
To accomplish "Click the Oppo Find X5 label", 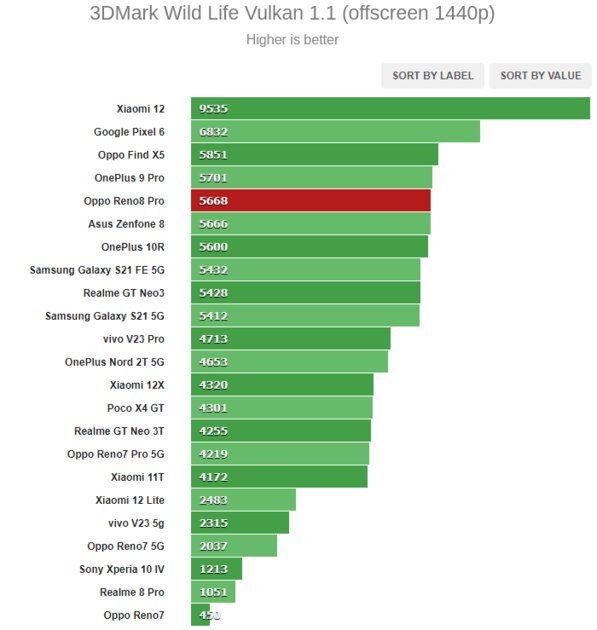I will pos(131,155).
